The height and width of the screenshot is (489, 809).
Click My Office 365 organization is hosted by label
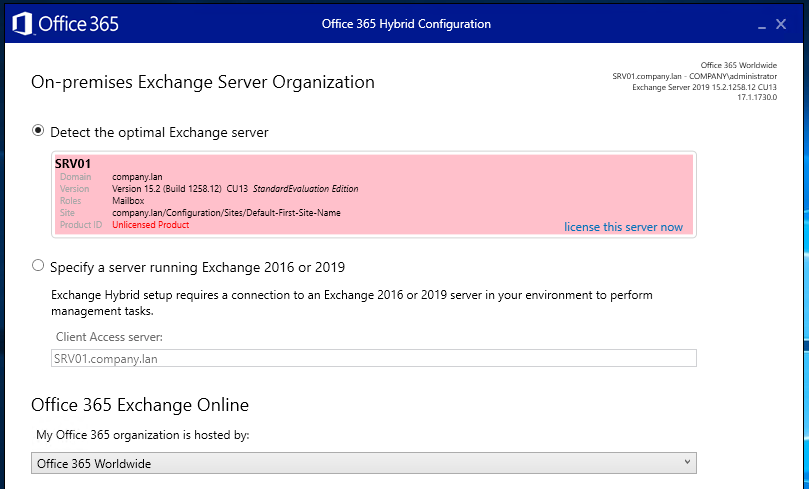(143, 435)
